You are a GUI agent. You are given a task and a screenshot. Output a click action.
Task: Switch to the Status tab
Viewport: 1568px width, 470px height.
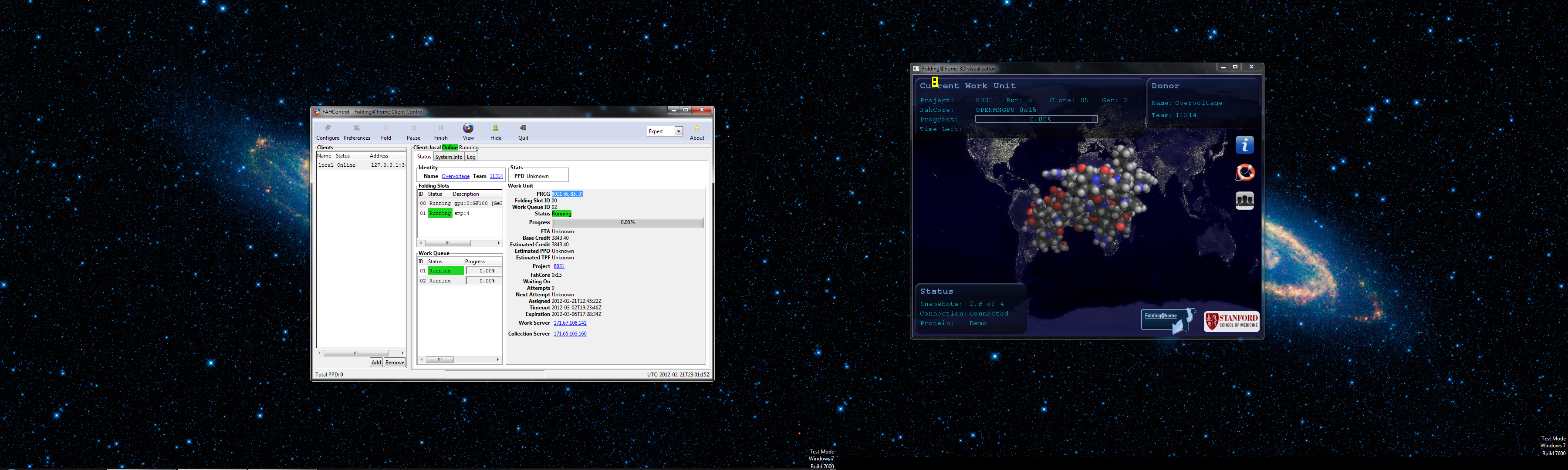(424, 157)
